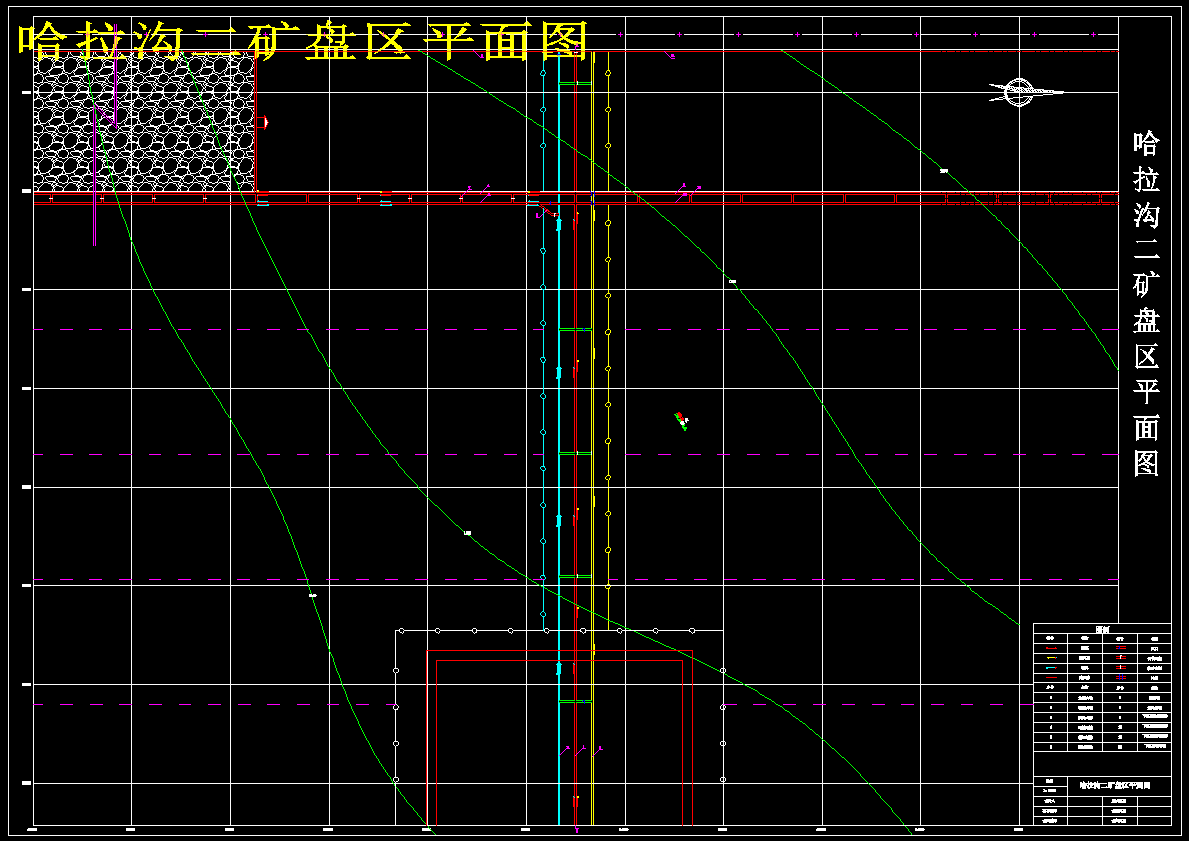The height and width of the screenshot is (841, 1189).
Task: Select the north arrow compass symbol
Action: tap(1020, 90)
